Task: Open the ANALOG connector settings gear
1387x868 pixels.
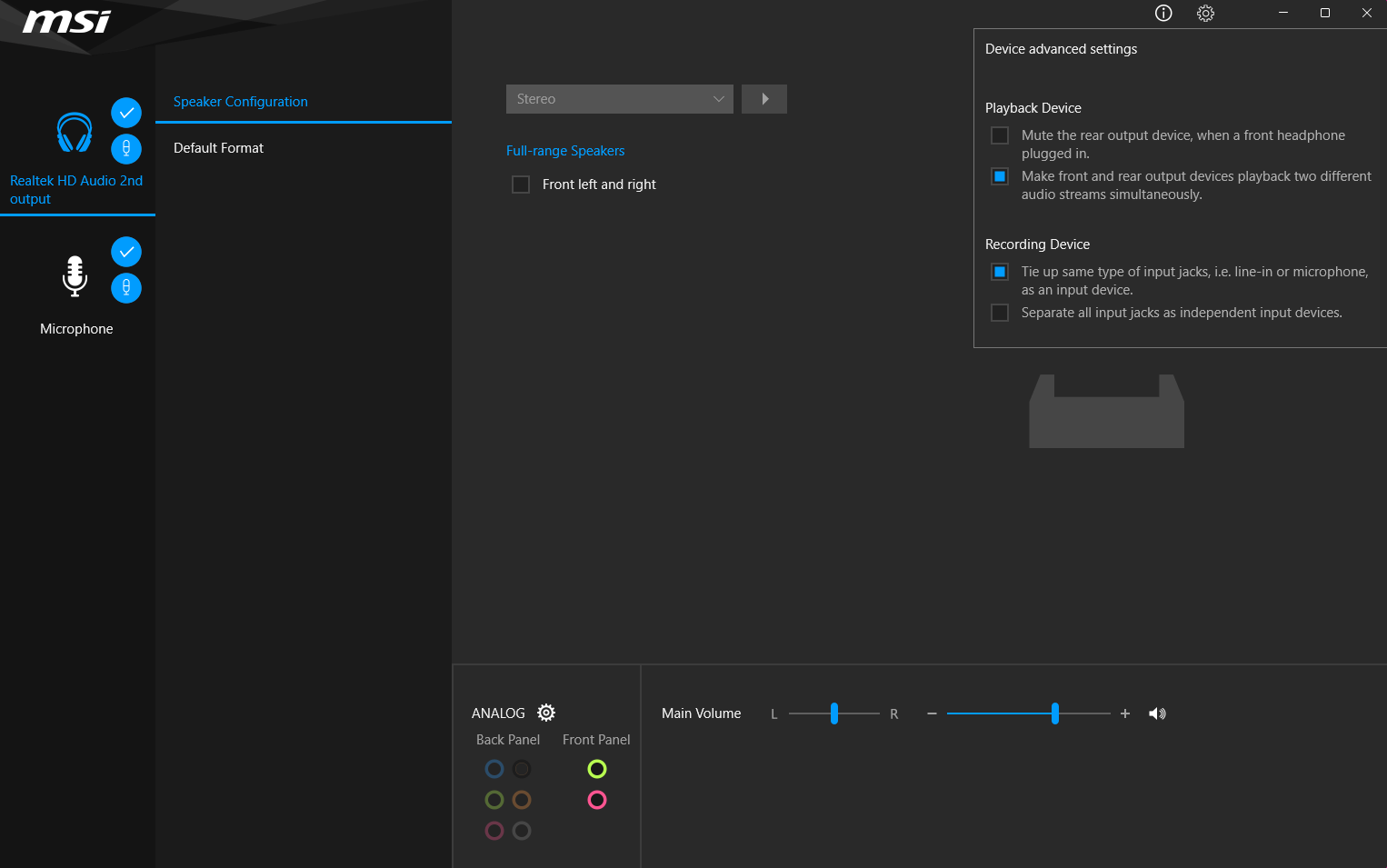Action: [x=546, y=713]
